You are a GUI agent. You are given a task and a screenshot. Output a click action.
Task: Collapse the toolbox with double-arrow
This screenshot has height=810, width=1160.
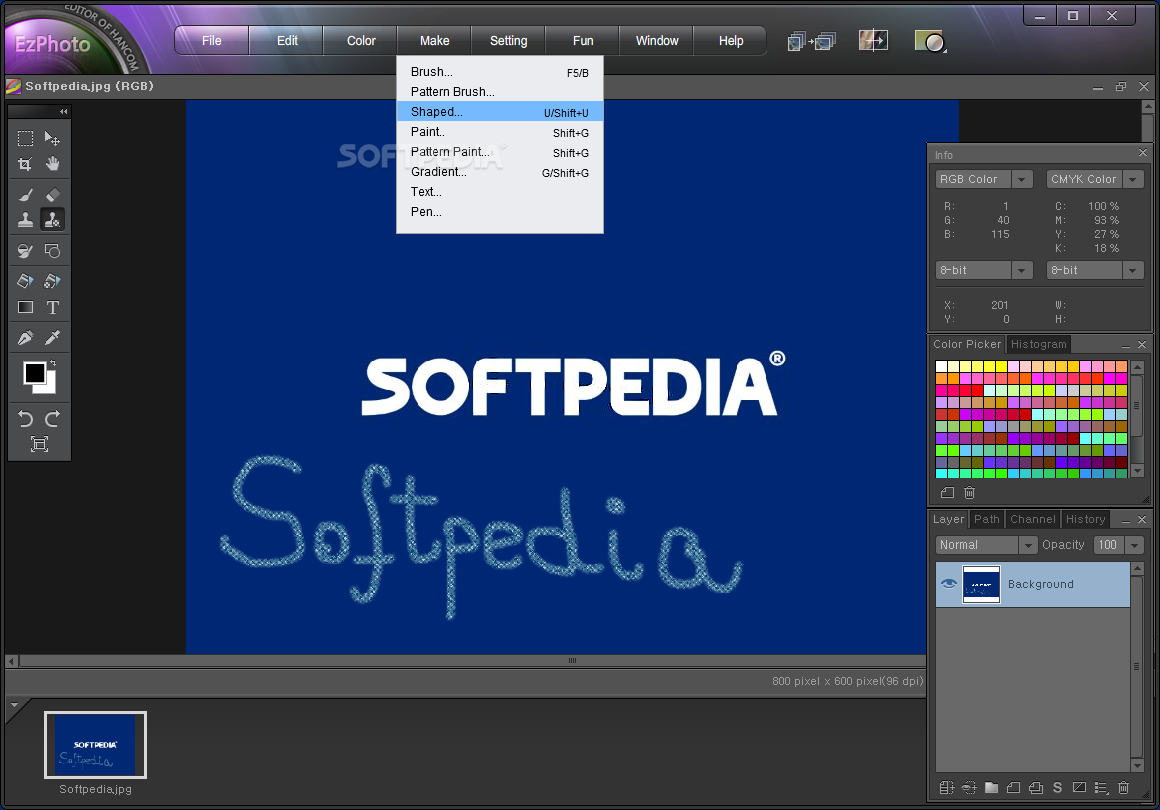pyautogui.click(x=64, y=112)
